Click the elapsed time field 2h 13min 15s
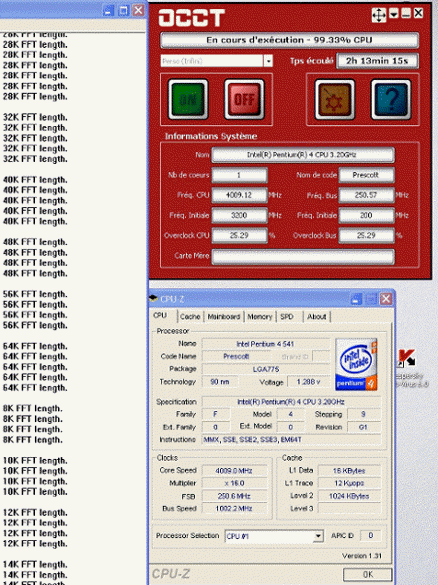Image resolution: width=438 pixels, height=585 pixels. point(377,61)
